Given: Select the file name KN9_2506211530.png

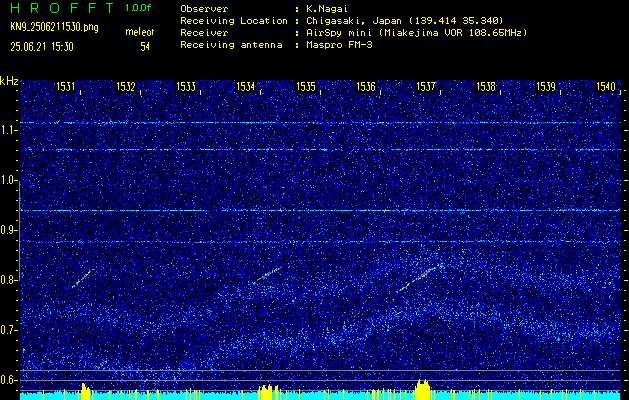Looking at the screenshot, I should 54,27.
